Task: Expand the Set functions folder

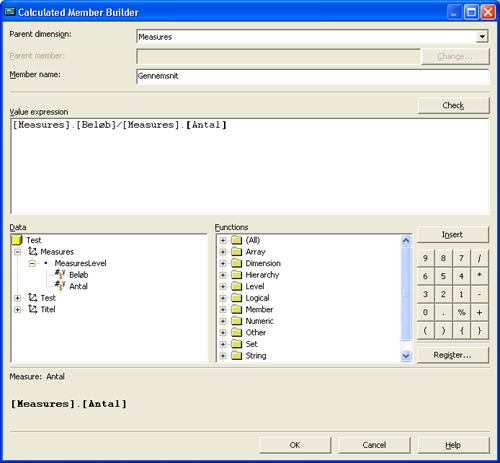Action: (x=223, y=344)
